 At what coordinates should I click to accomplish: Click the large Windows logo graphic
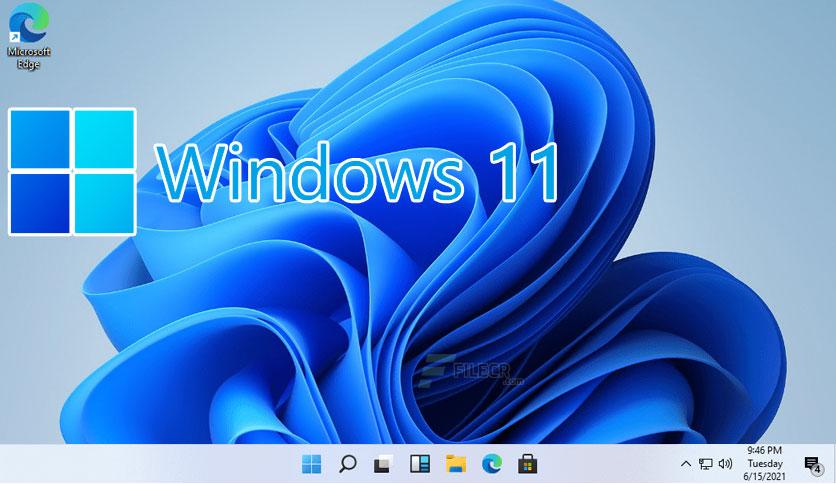(x=72, y=172)
